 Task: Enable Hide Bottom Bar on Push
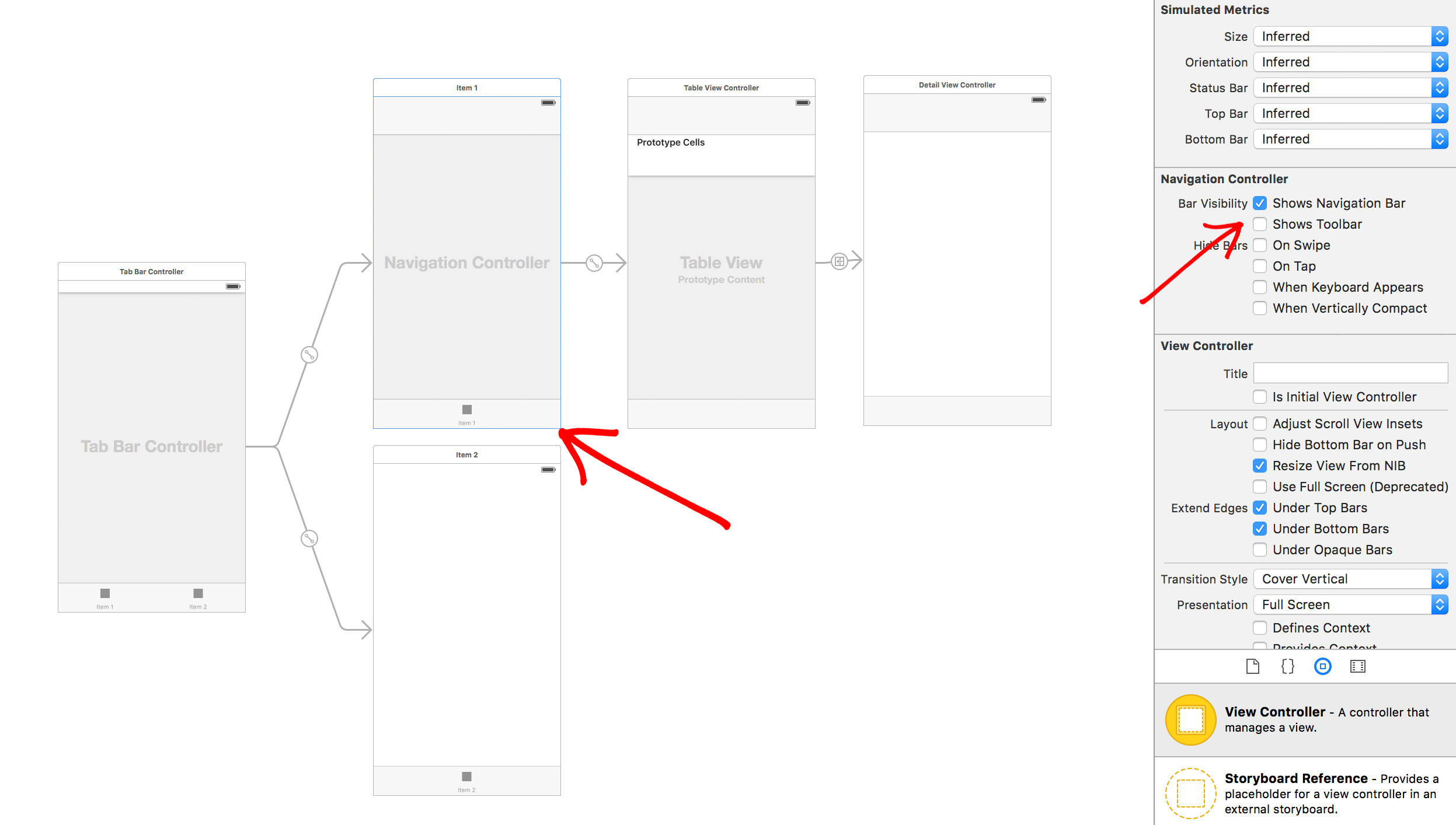pyautogui.click(x=1260, y=444)
